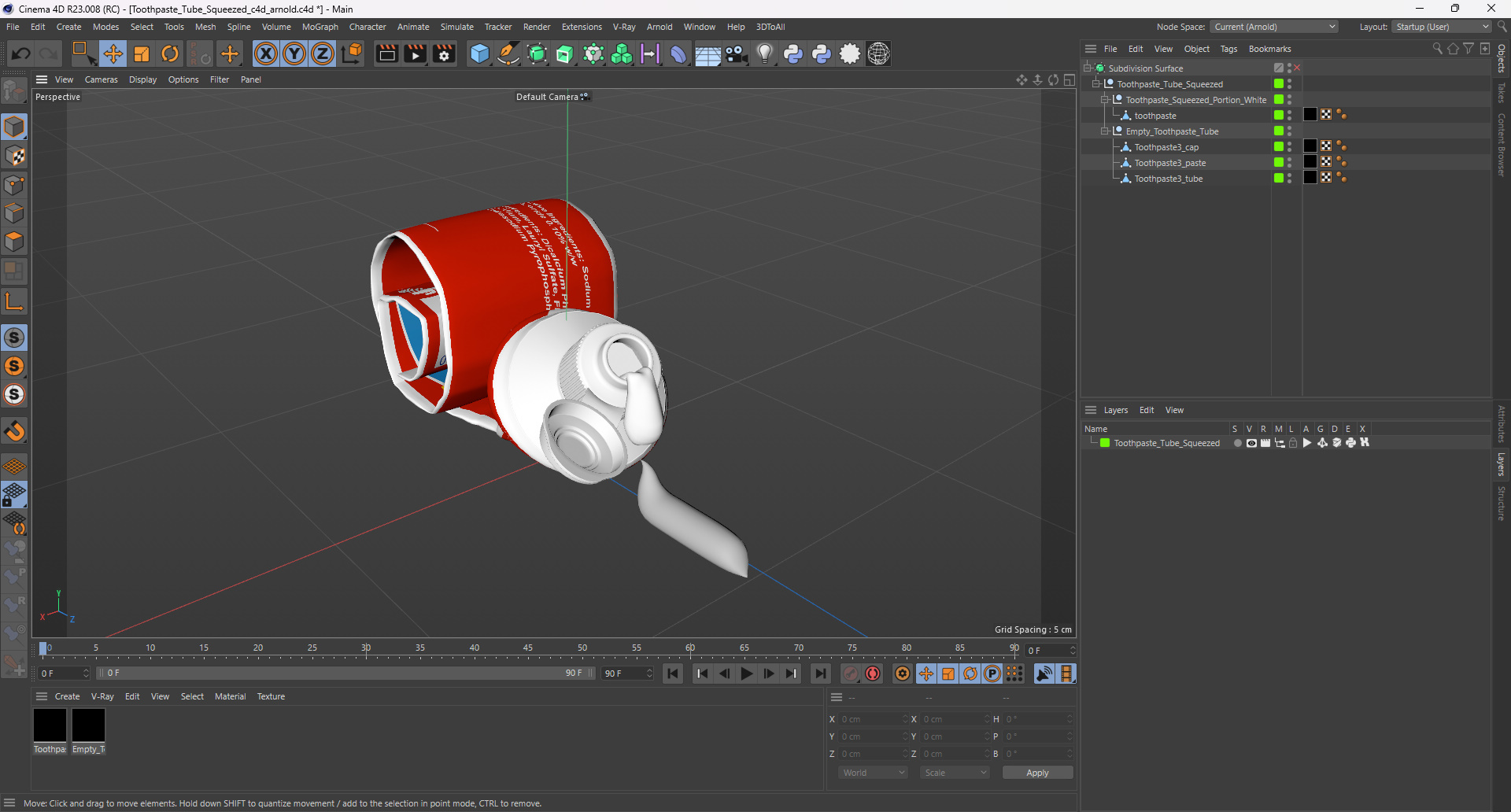The height and width of the screenshot is (812, 1511).
Task: Add Extrude generator icon
Action: coord(565,54)
